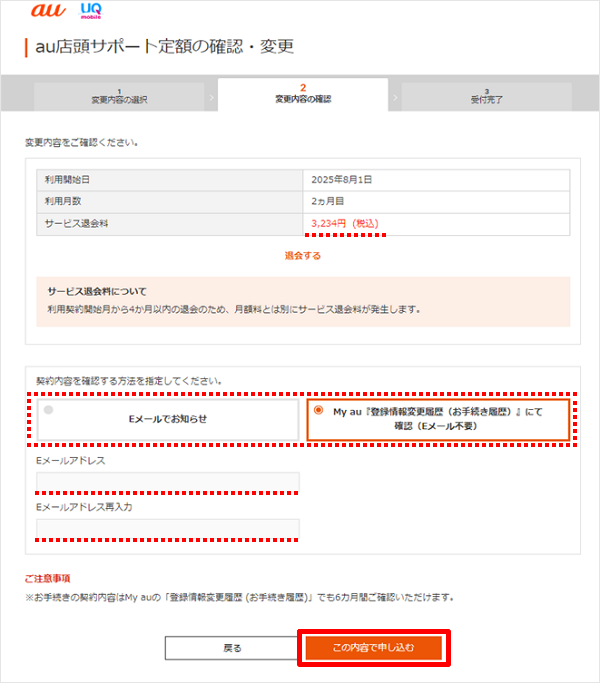Select step 2 変更内容の確認 tab
The image size is (600, 683).
click(x=302, y=95)
